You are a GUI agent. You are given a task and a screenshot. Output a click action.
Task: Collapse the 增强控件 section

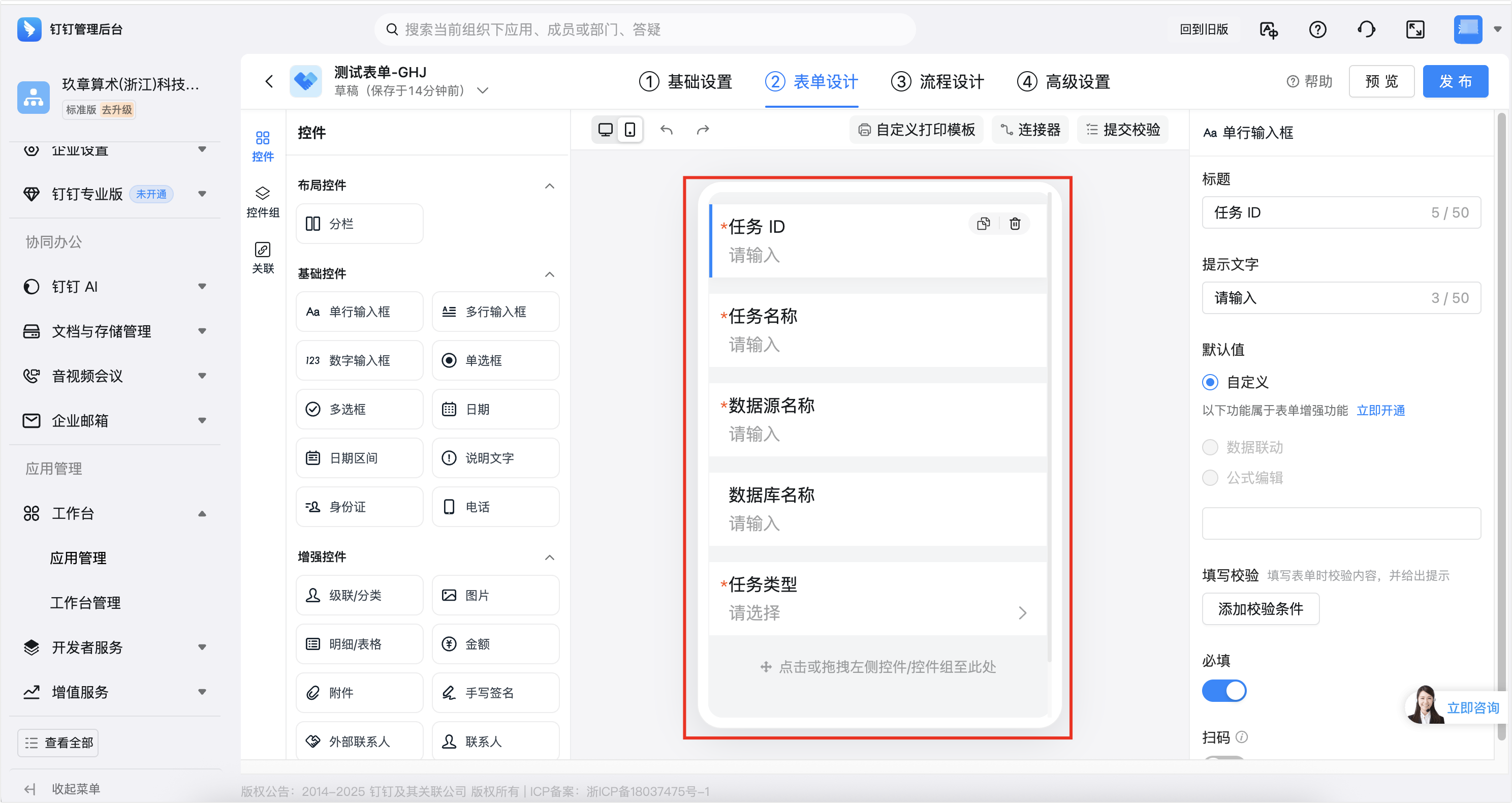coord(549,557)
